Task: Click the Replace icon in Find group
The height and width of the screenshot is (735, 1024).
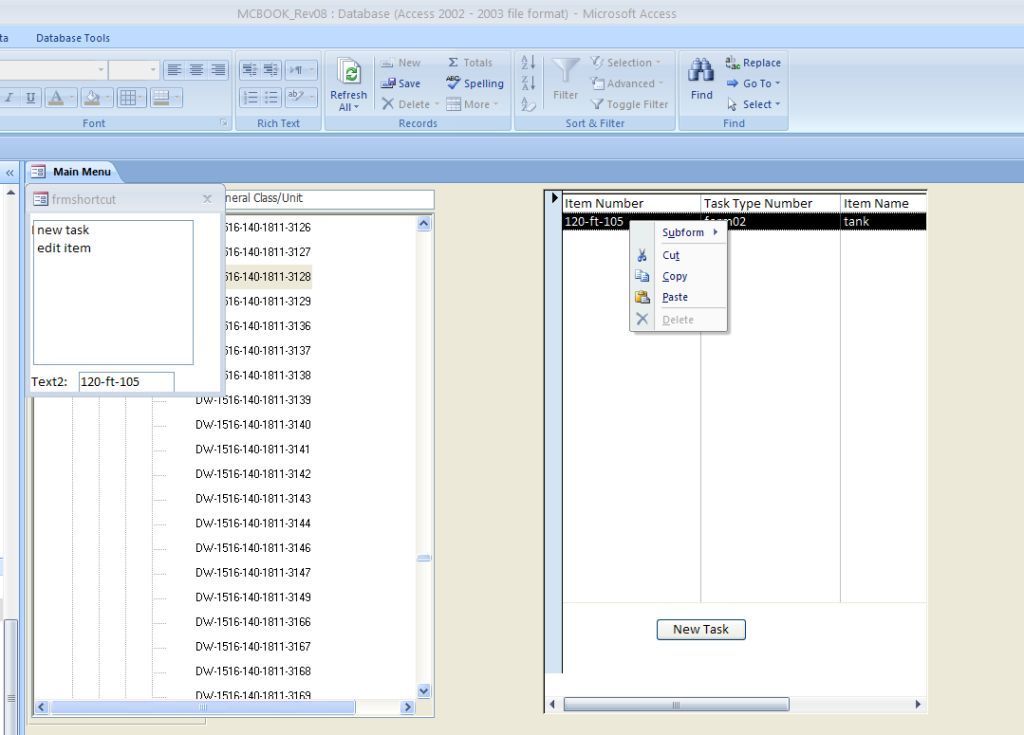Action: pyautogui.click(x=730, y=63)
